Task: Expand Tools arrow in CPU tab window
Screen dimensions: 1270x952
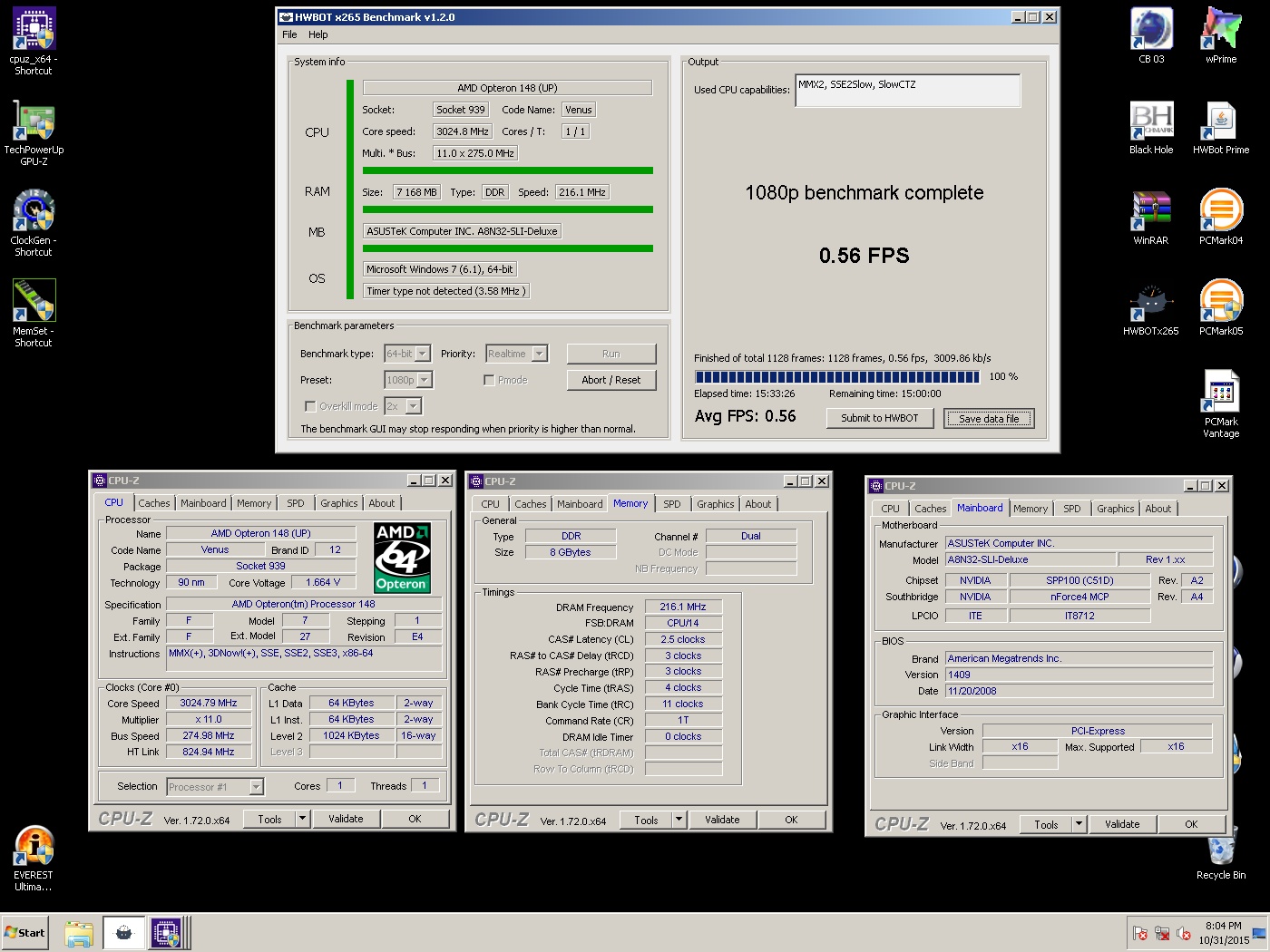Action: pyautogui.click(x=302, y=819)
